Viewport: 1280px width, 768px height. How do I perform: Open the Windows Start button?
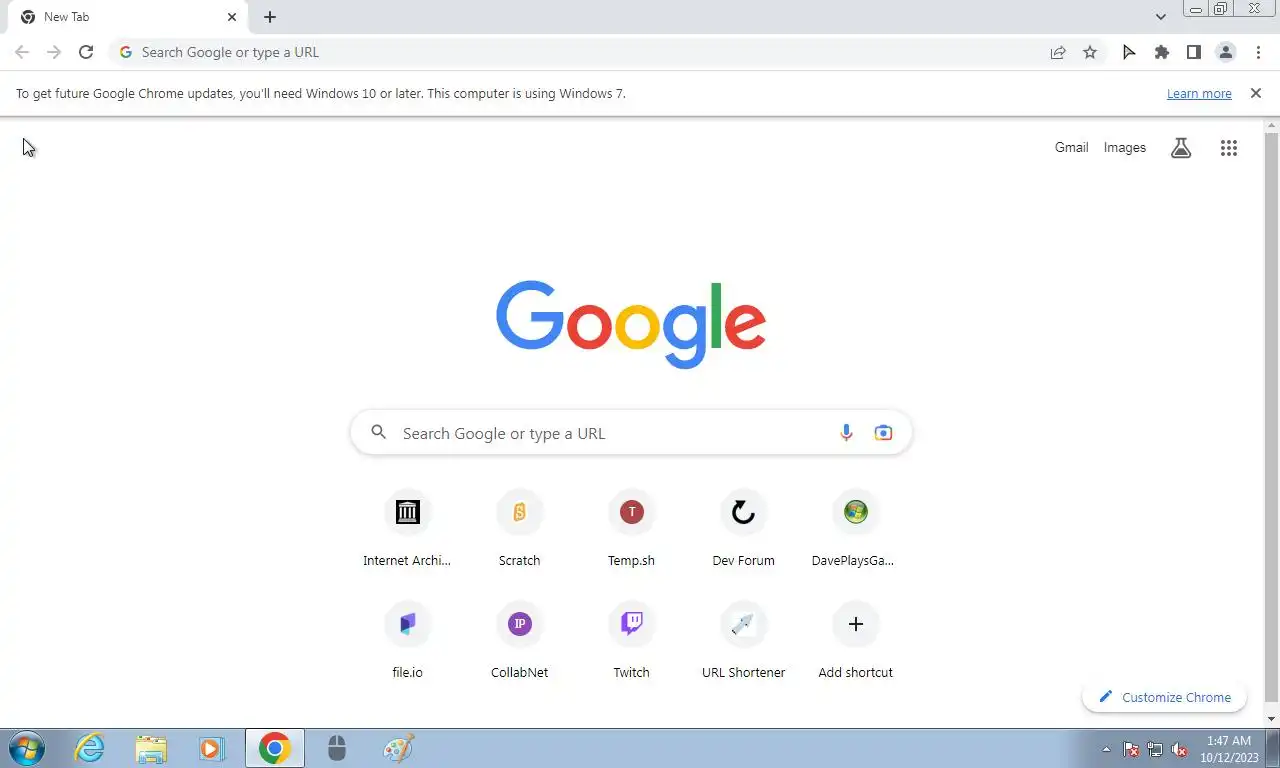(26, 748)
